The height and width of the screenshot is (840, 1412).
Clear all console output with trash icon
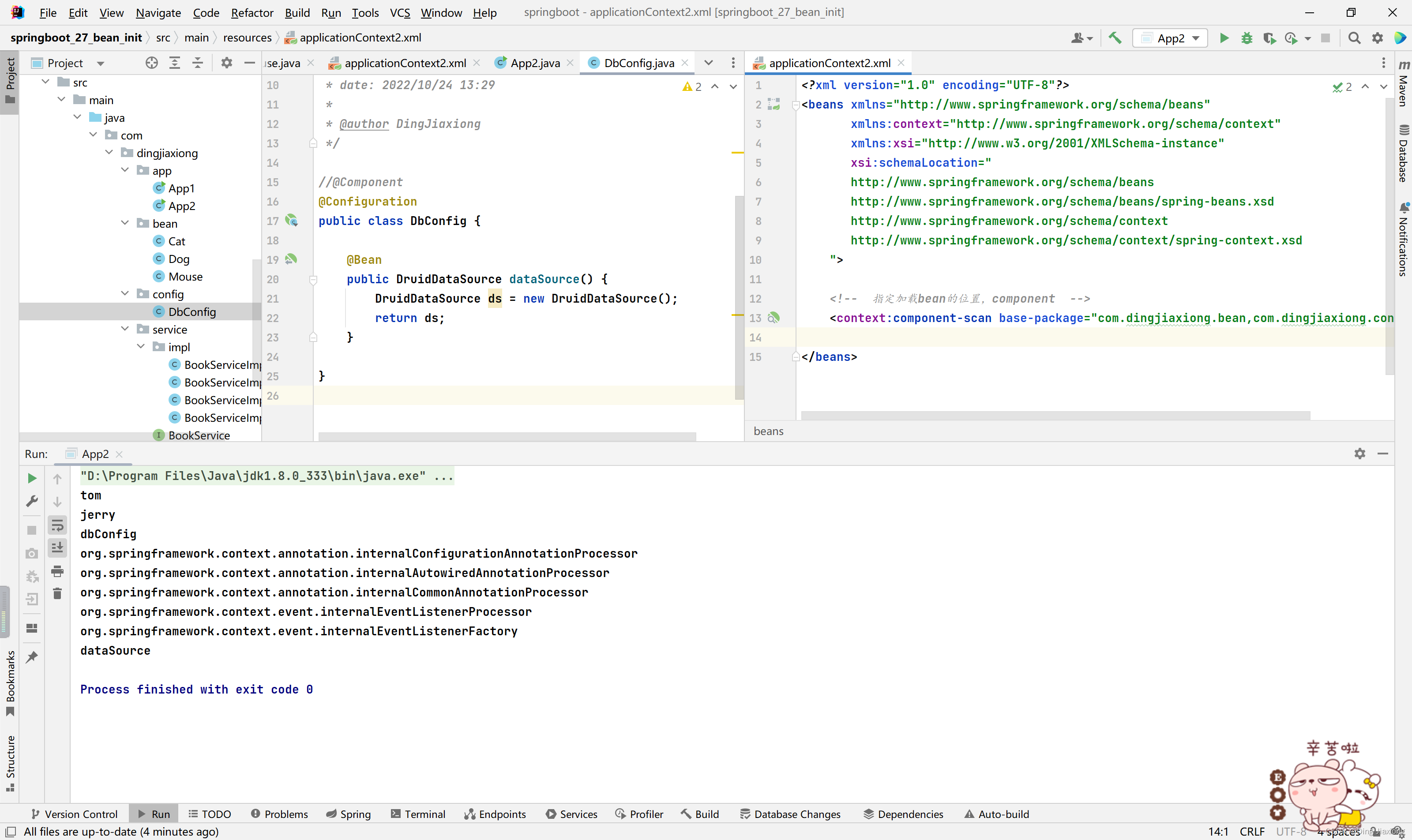click(57, 594)
